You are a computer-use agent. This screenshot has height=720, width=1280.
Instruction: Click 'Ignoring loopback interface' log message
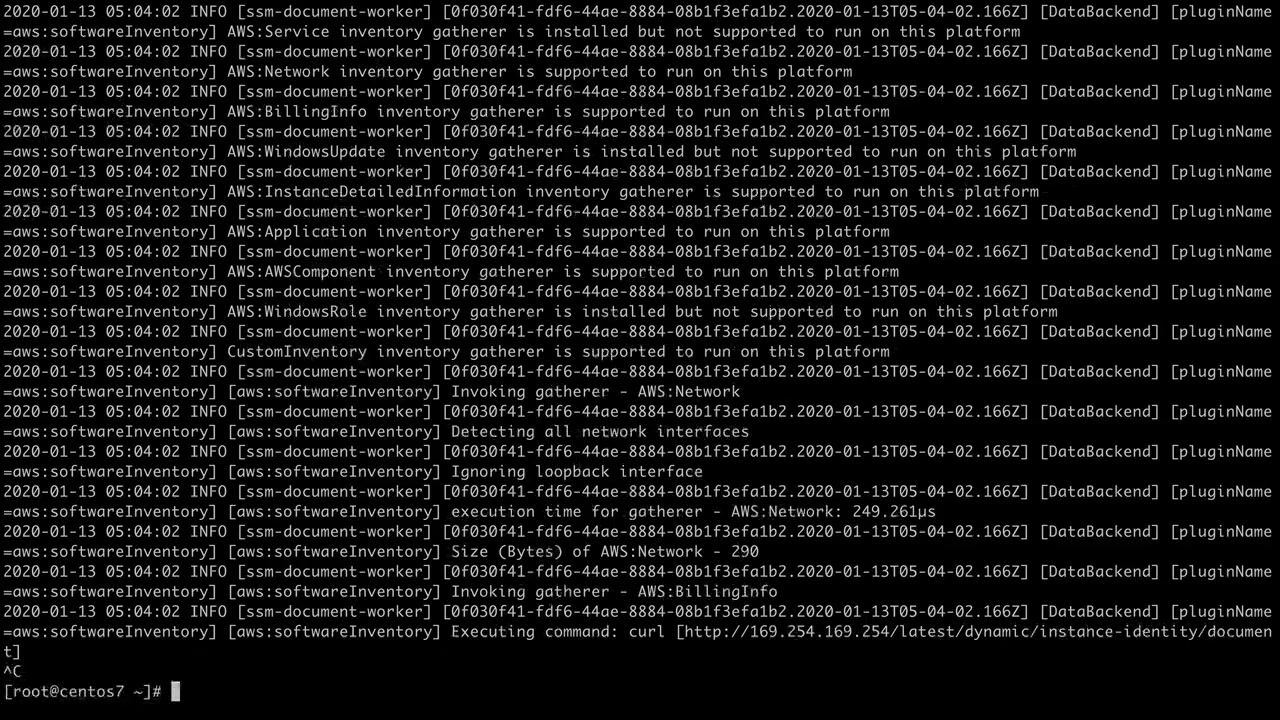click(x=577, y=471)
